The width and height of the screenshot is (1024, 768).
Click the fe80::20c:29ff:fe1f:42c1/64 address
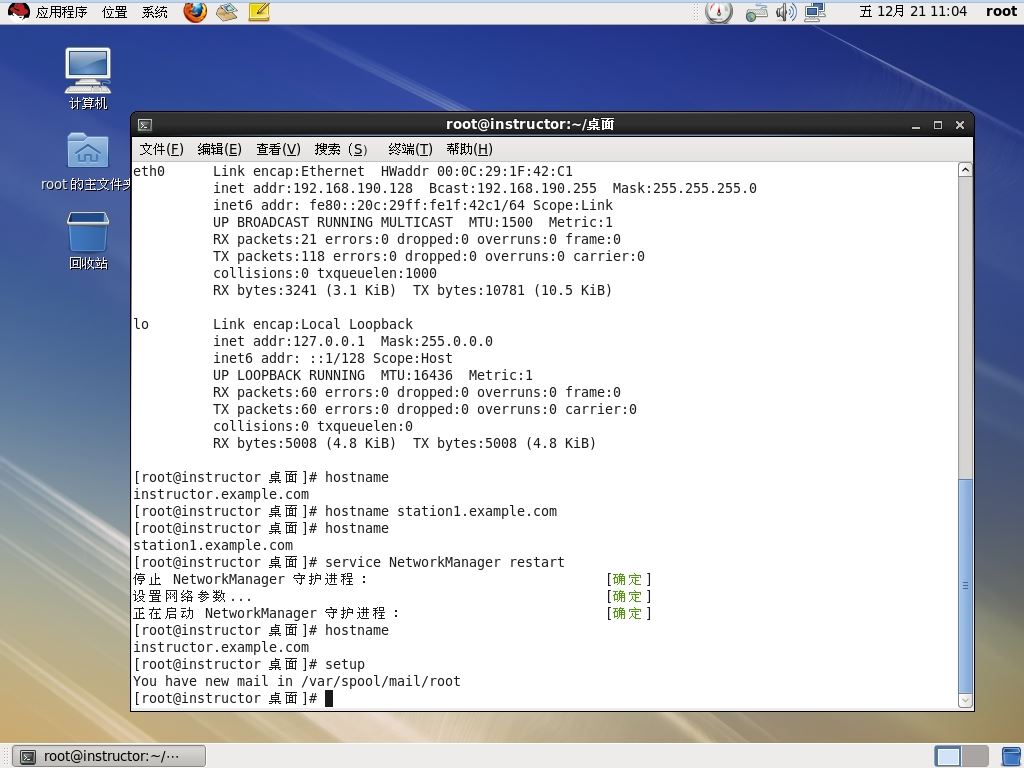[x=417, y=205]
